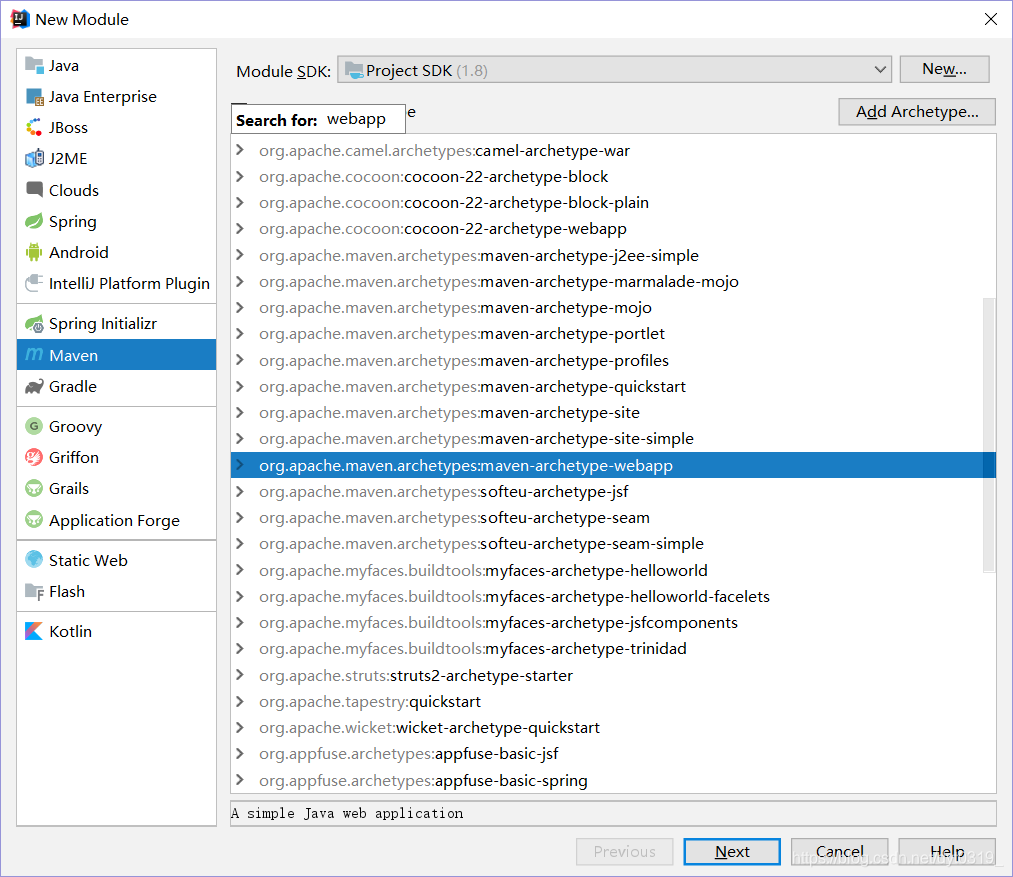Expand cocoon-22-archetype-webapp node
Screen dimensions: 1013x877
coord(240,229)
